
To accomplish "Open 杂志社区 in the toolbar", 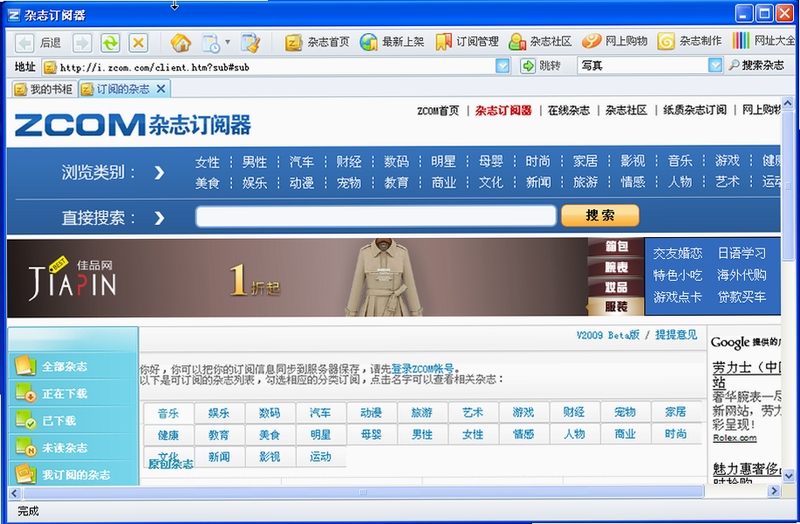I will coord(540,42).
